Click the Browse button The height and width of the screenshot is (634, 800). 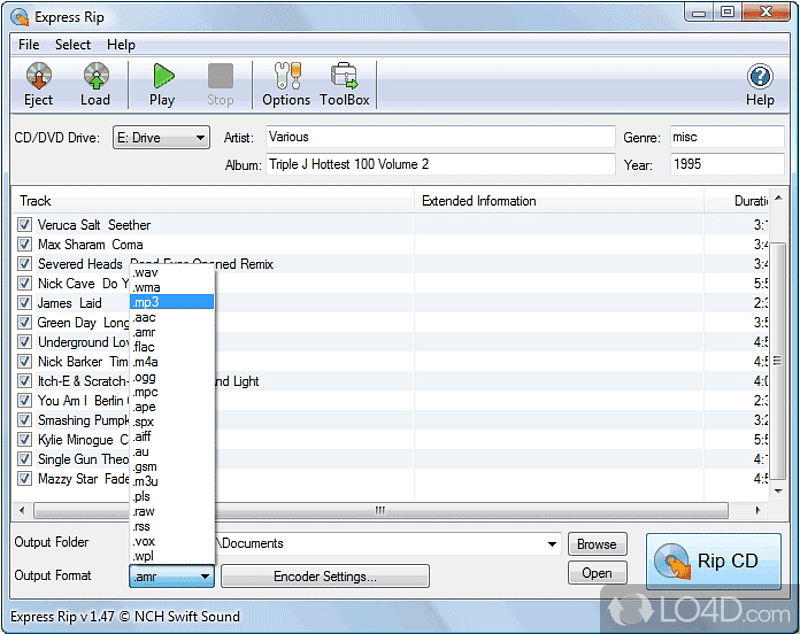[x=597, y=544]
